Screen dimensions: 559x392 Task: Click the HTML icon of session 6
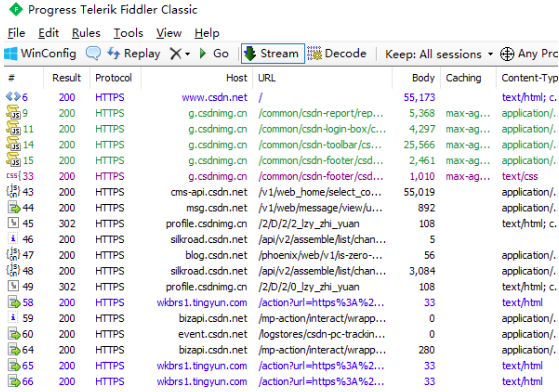(13, 97)
